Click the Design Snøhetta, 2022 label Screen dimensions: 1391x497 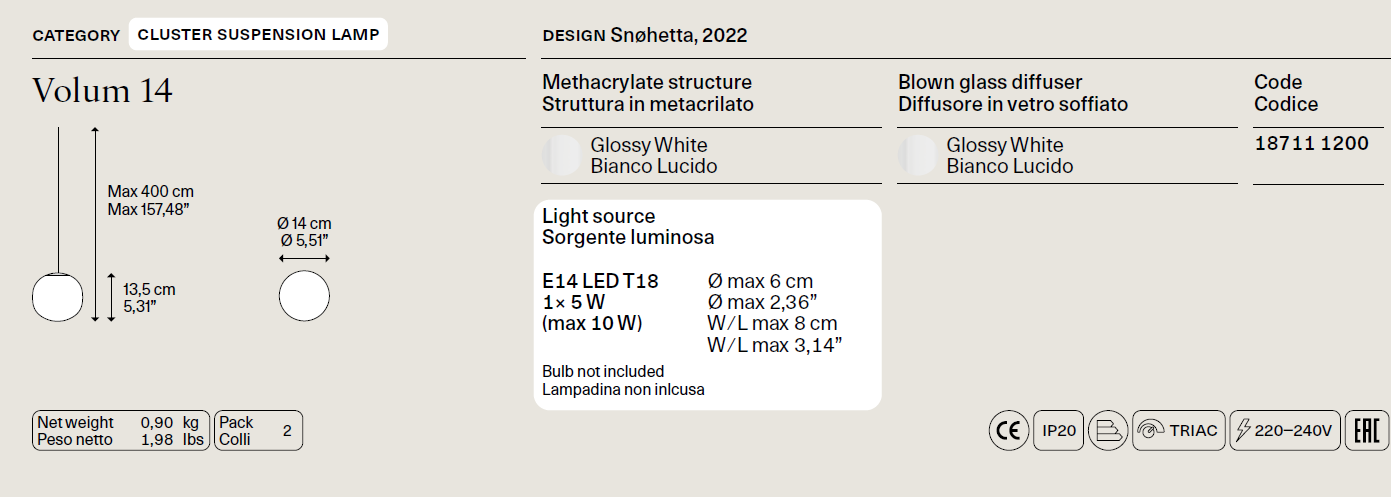coord(645,36)
